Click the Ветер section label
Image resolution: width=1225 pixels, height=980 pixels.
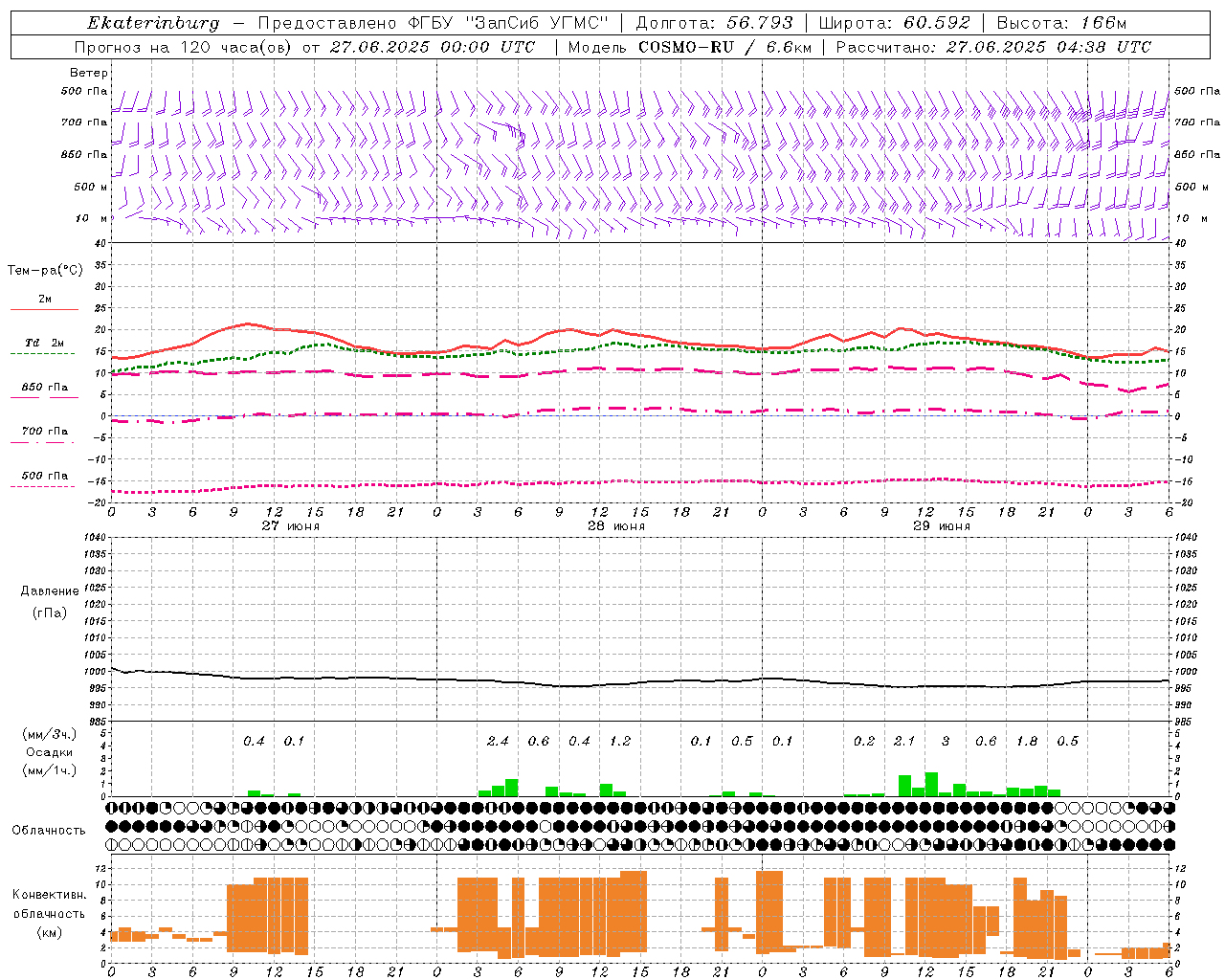[x=88, y=73]
